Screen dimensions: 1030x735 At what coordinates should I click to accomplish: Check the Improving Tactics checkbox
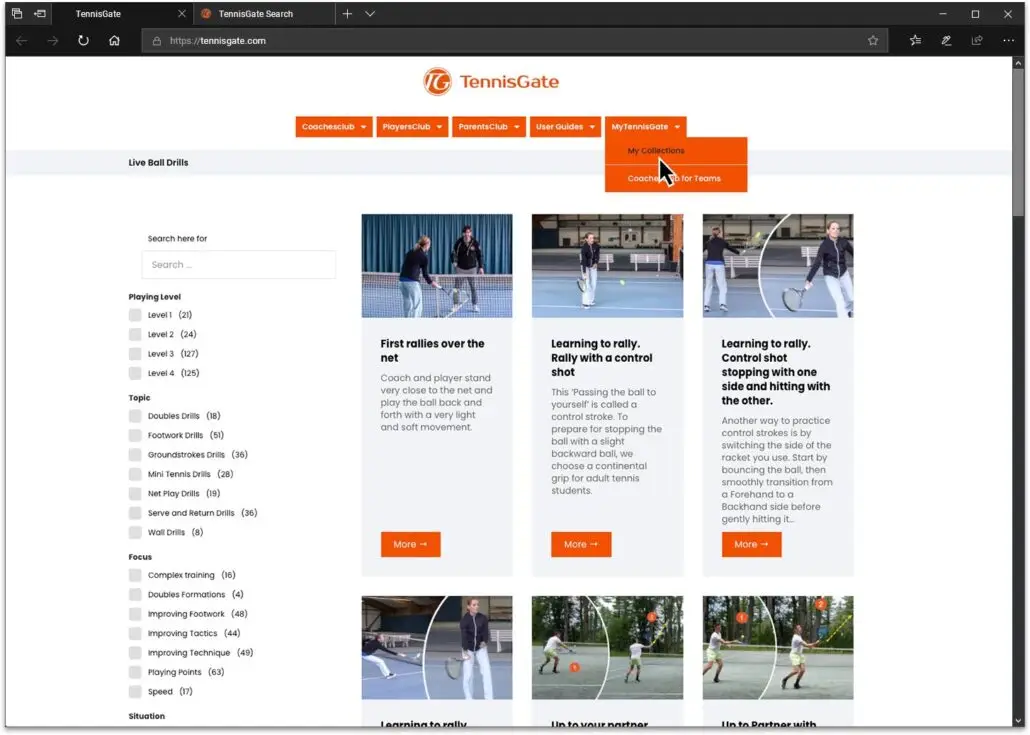(135, 633)
